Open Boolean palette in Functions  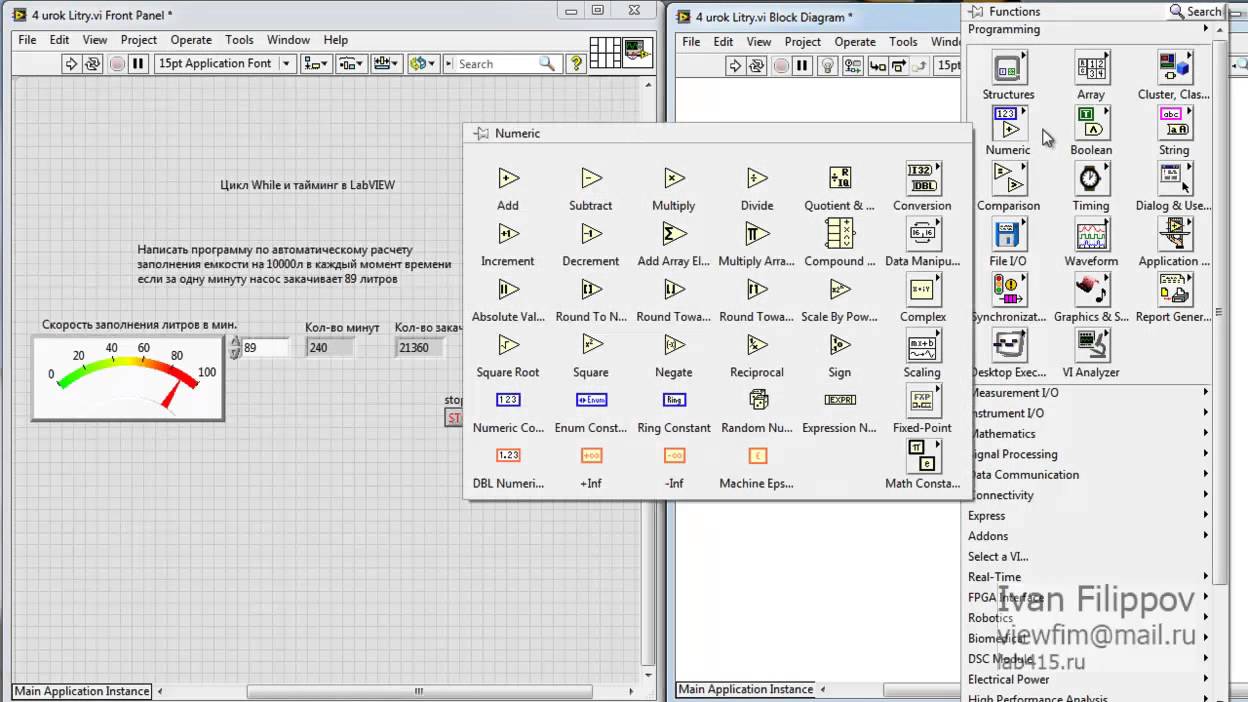[x=1091, y=123]
